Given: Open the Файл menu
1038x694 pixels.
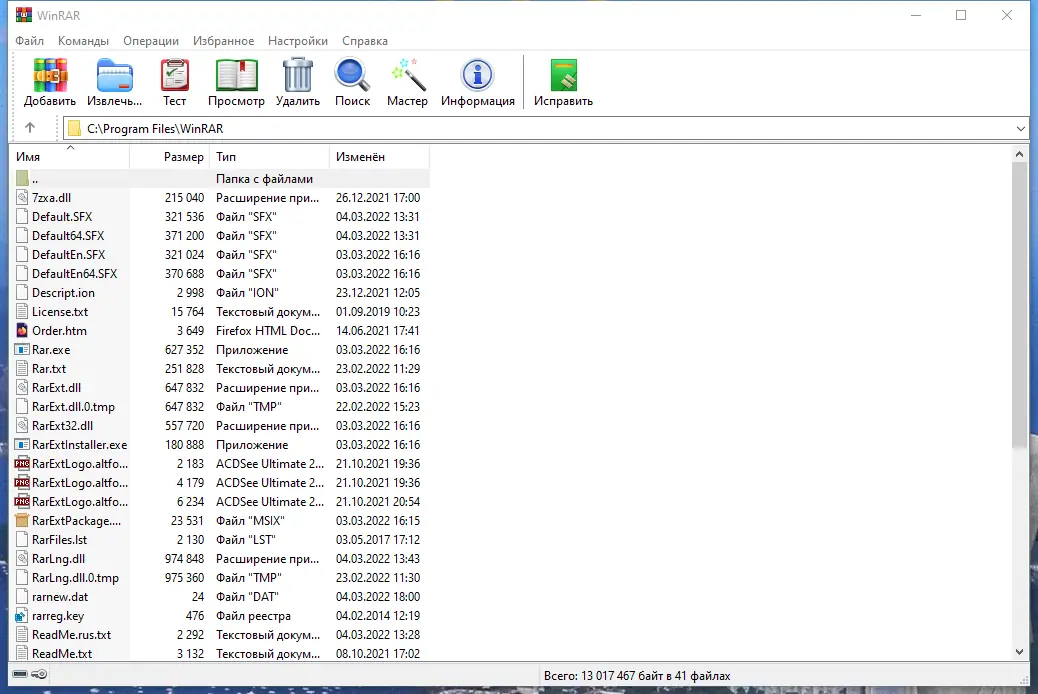Looking at the screenshot, I should coord(29,41).
